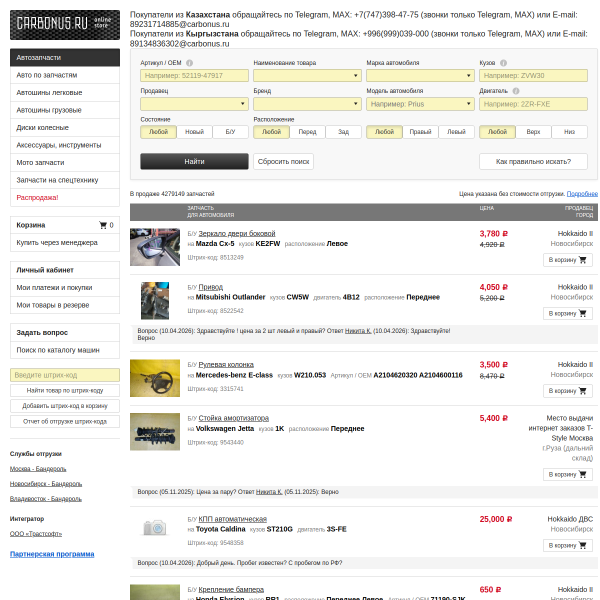Viewport: 600px width, 600px height.
Task: Select Любой under Состояние
Action: (x=158, y=132)
